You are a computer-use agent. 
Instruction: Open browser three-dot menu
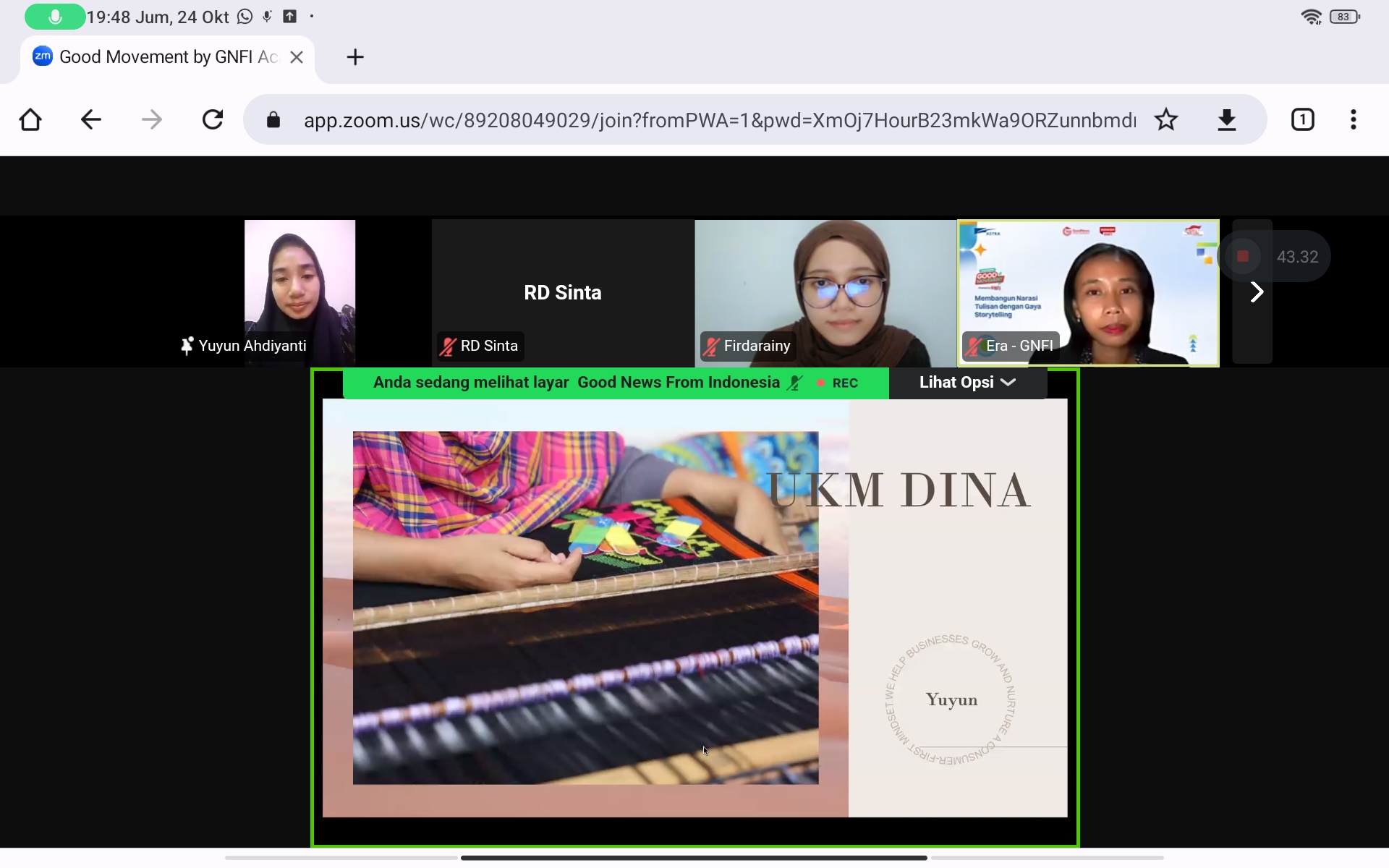(x=1353, y=119)
